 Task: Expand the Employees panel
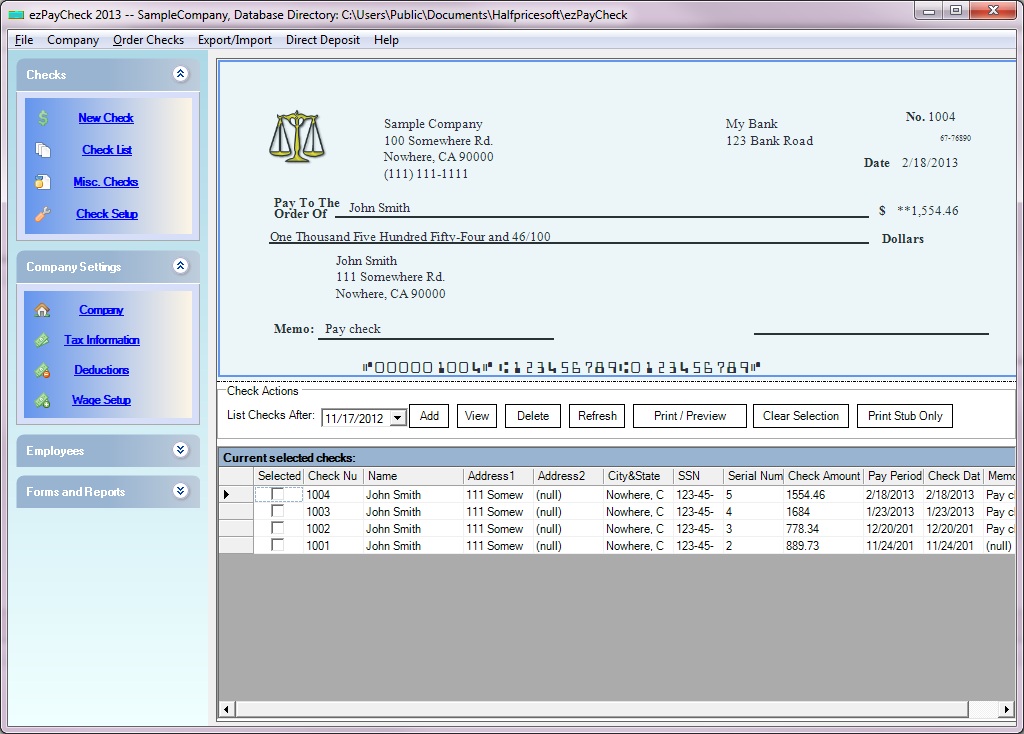(180, 450)
